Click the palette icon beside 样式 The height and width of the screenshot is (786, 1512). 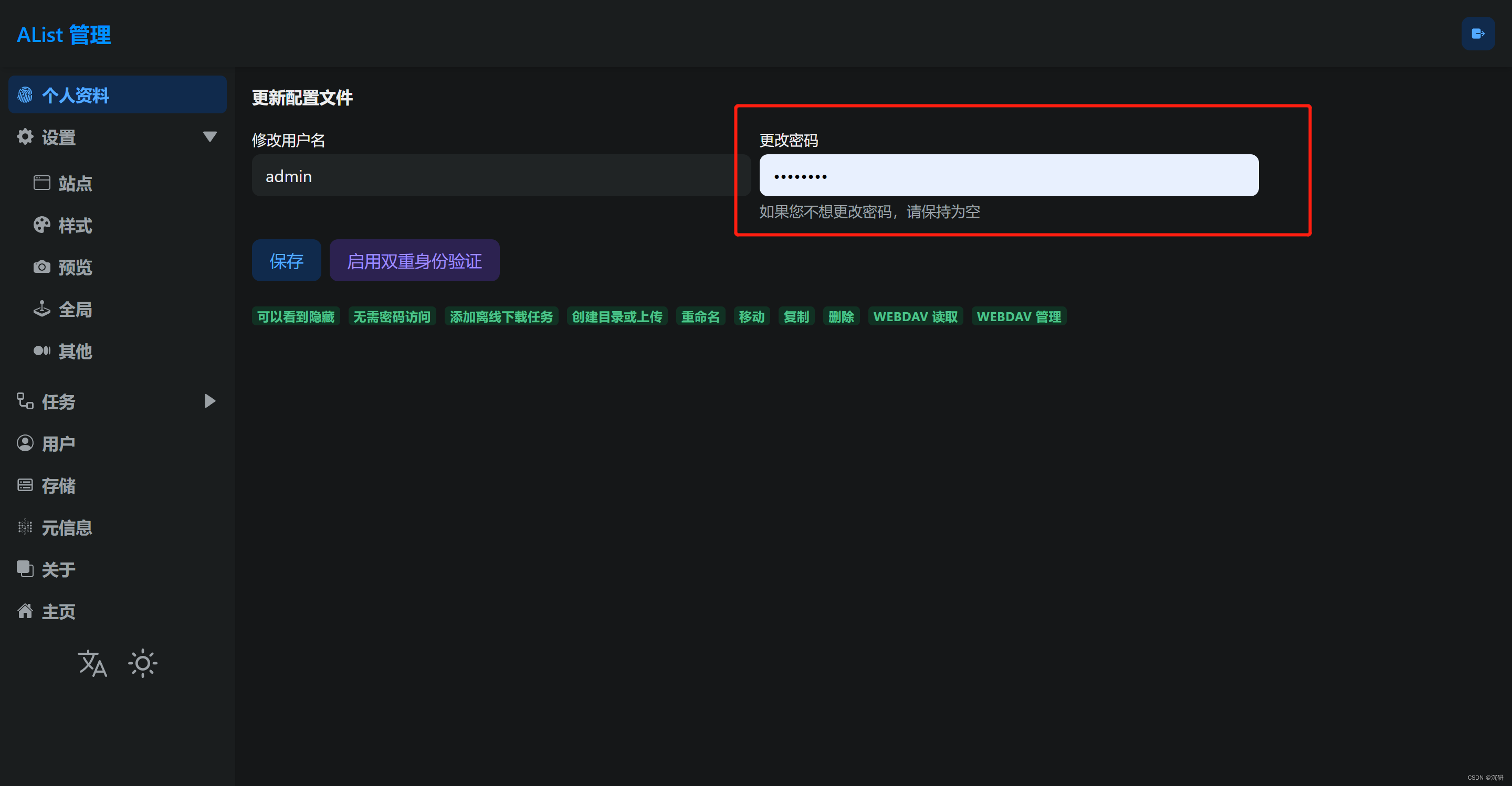tap(41, 225)
